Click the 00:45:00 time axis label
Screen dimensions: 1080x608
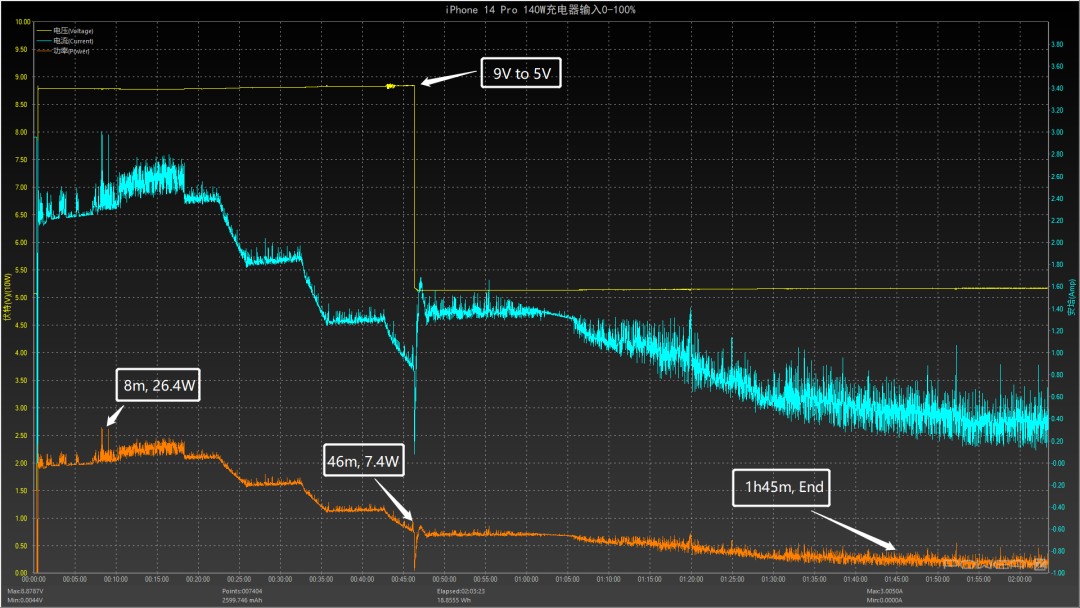click(x=403, y=580)
